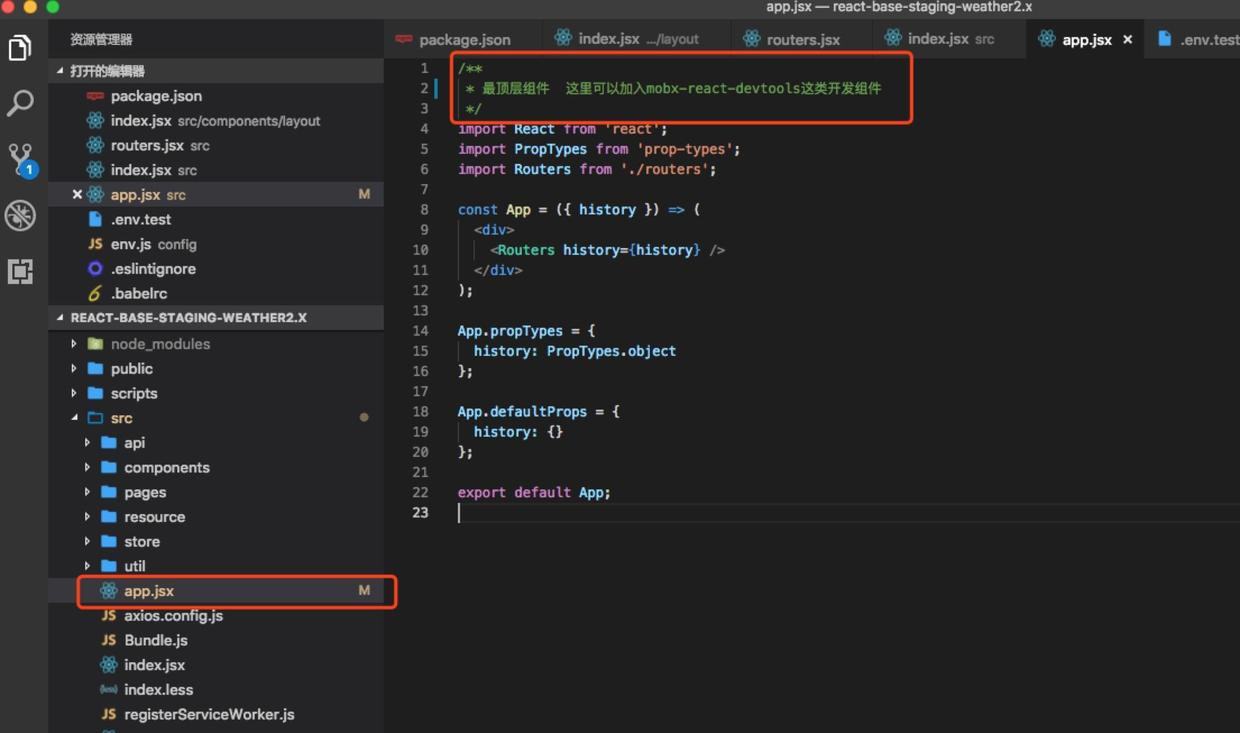The width and height of the screenshot is (1240, 733).
Task: Click macOS yellow minimize window button
Action: click(30, 7)
